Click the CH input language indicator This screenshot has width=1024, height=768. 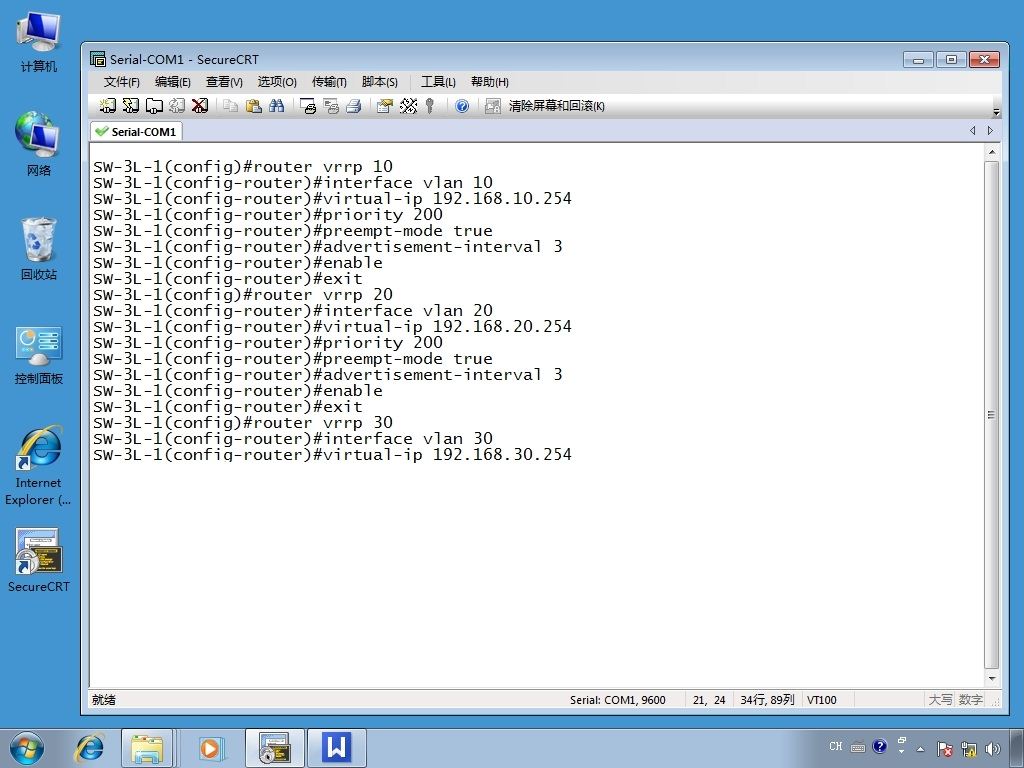pyautogui.click(x=836, y=746)
